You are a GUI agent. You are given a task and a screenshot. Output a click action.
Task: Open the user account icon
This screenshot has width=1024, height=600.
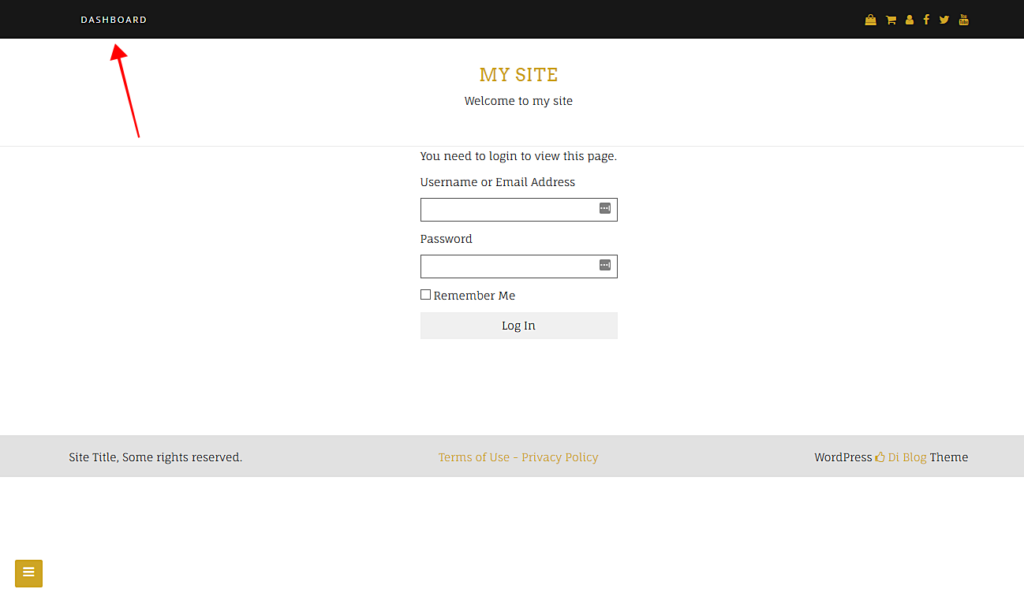(909, 19)
